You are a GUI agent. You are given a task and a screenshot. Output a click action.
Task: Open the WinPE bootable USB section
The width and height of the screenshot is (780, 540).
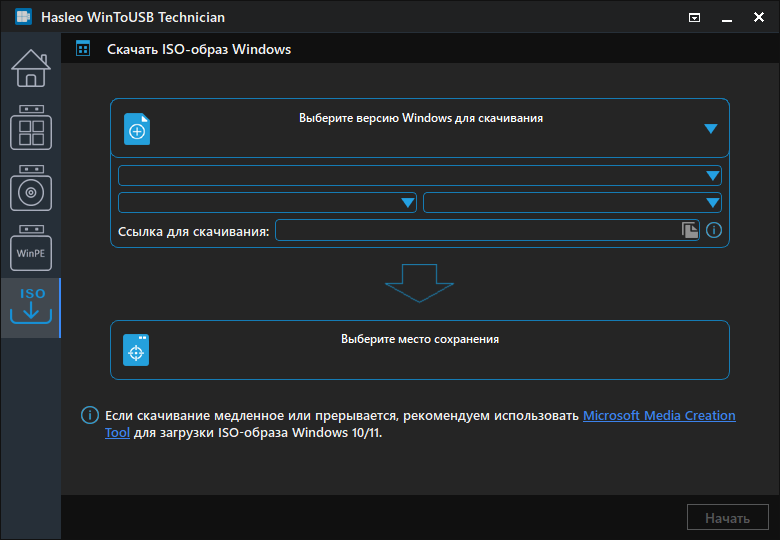pyautogui.click(x=30, y=248)
